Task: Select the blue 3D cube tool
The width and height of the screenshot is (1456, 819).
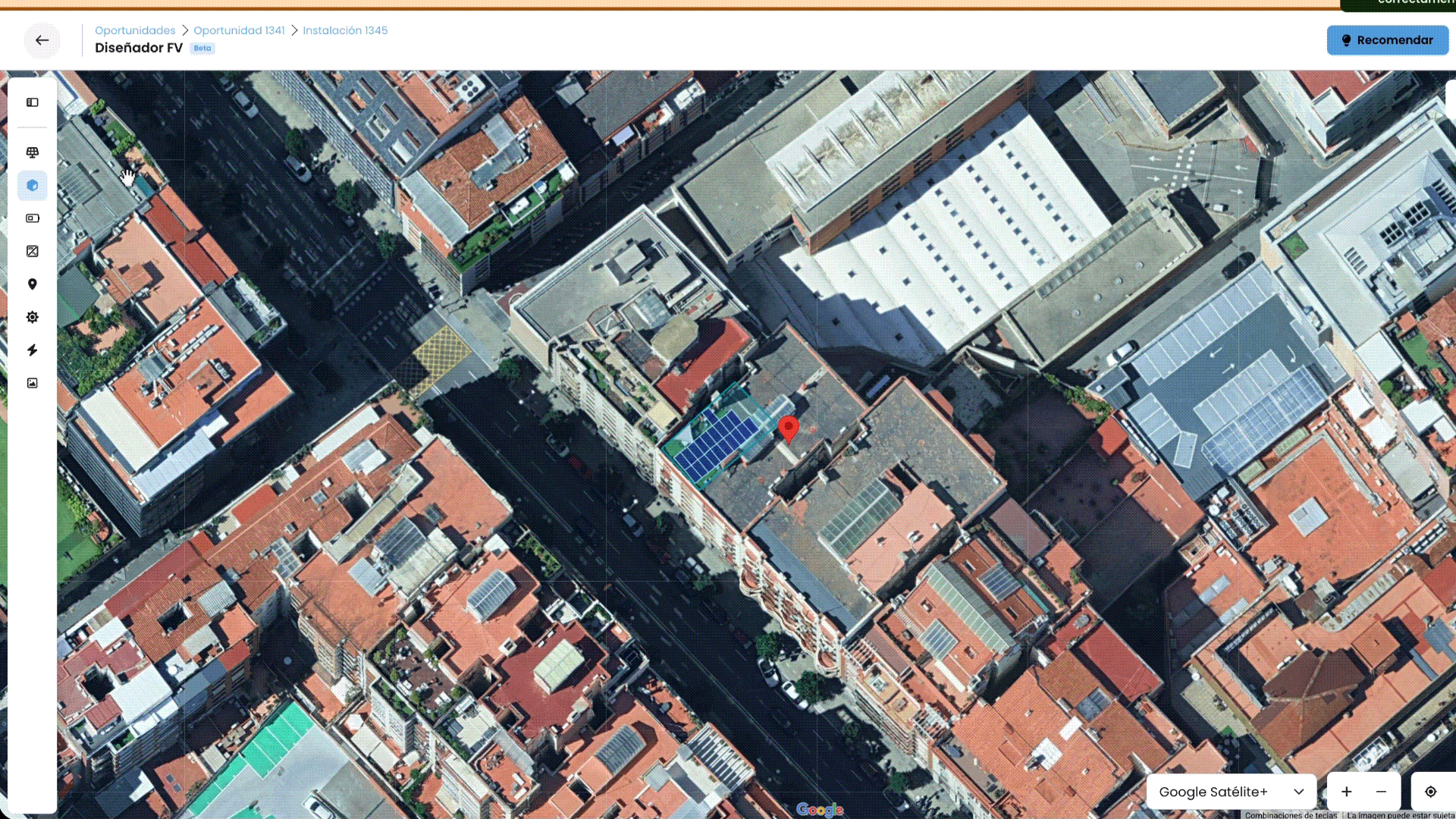Action: 33,186
